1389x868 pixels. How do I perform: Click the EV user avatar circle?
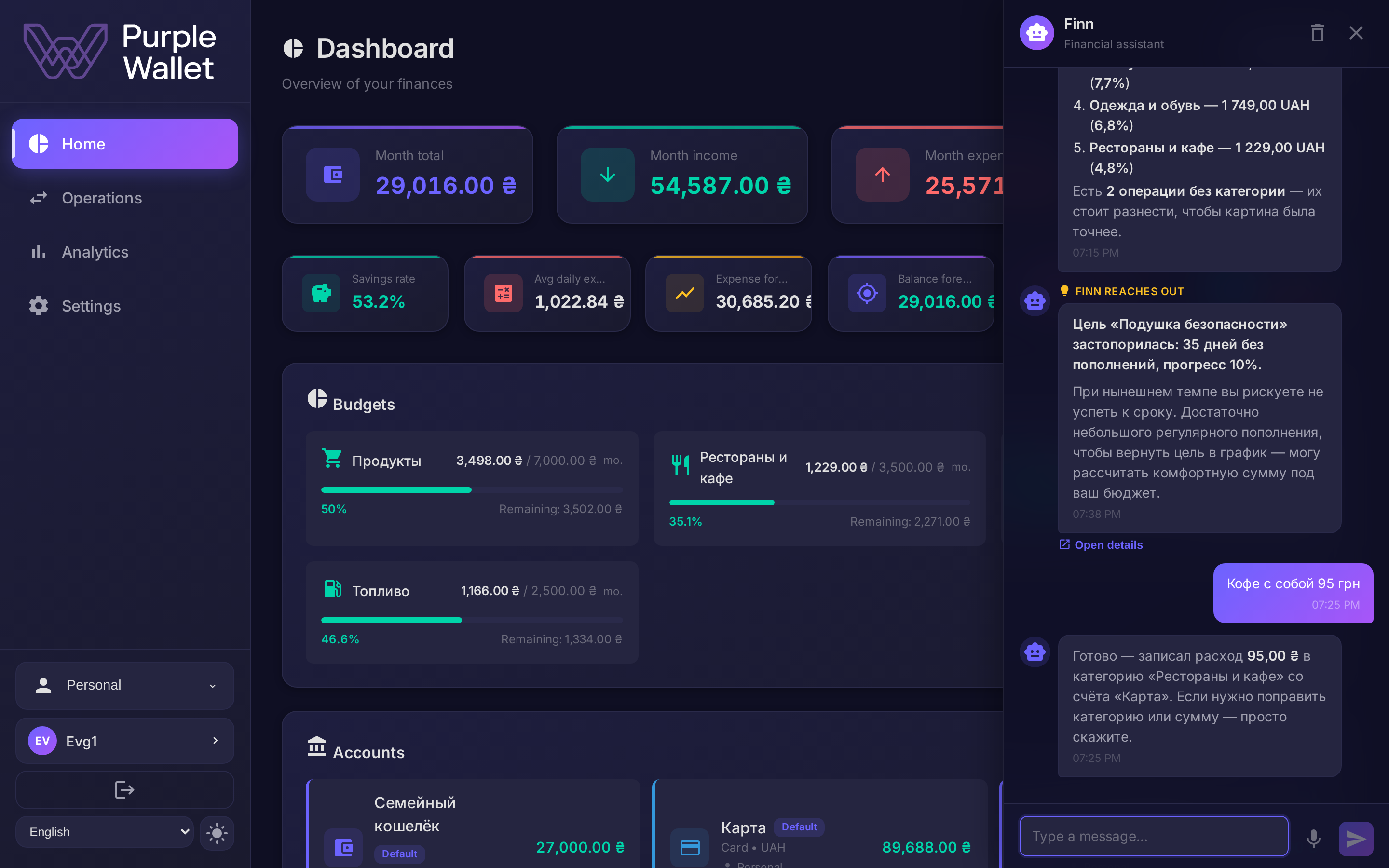(42, 741)
